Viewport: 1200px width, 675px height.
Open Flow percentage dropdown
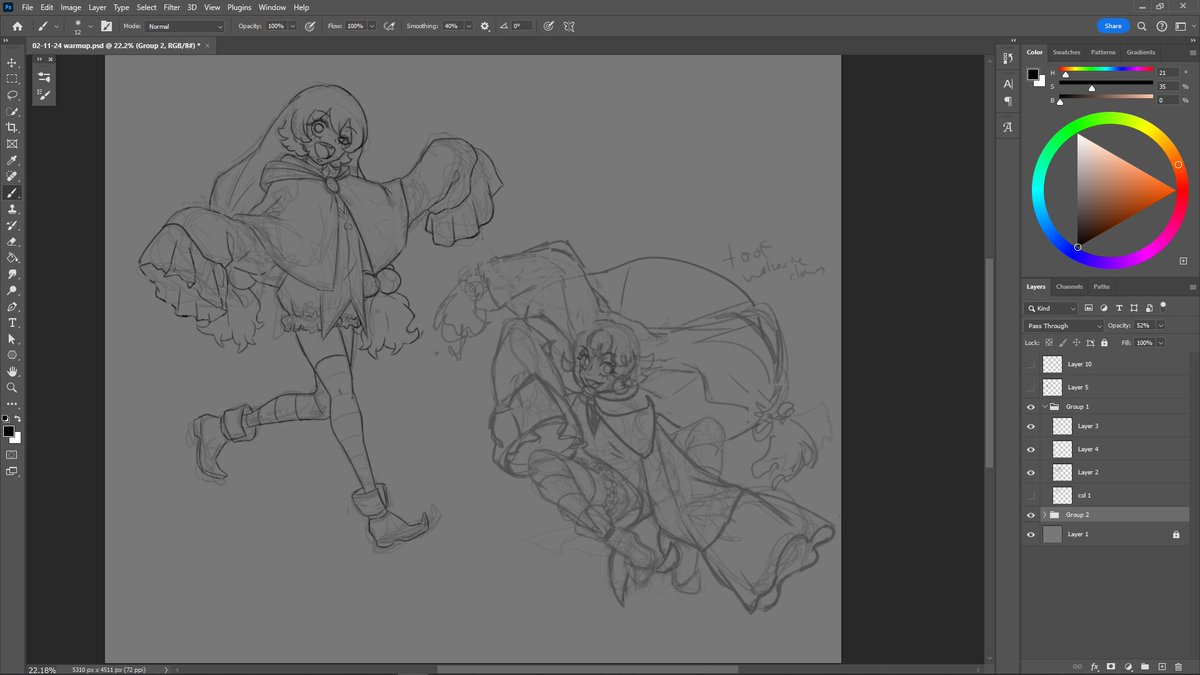coord(372,26)
